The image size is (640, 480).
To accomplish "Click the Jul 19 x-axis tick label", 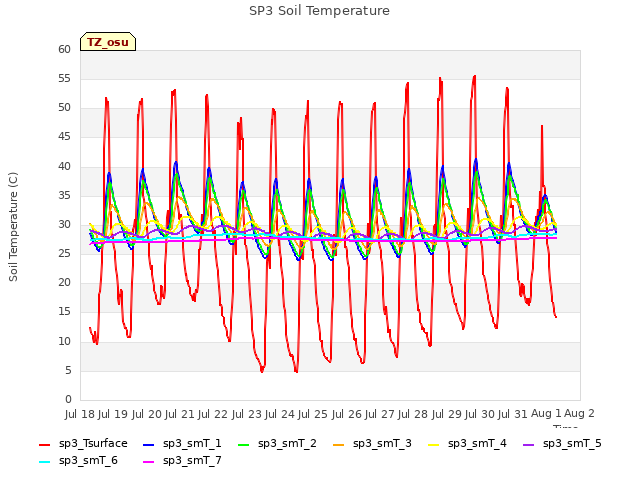I will tap(115, 414).
